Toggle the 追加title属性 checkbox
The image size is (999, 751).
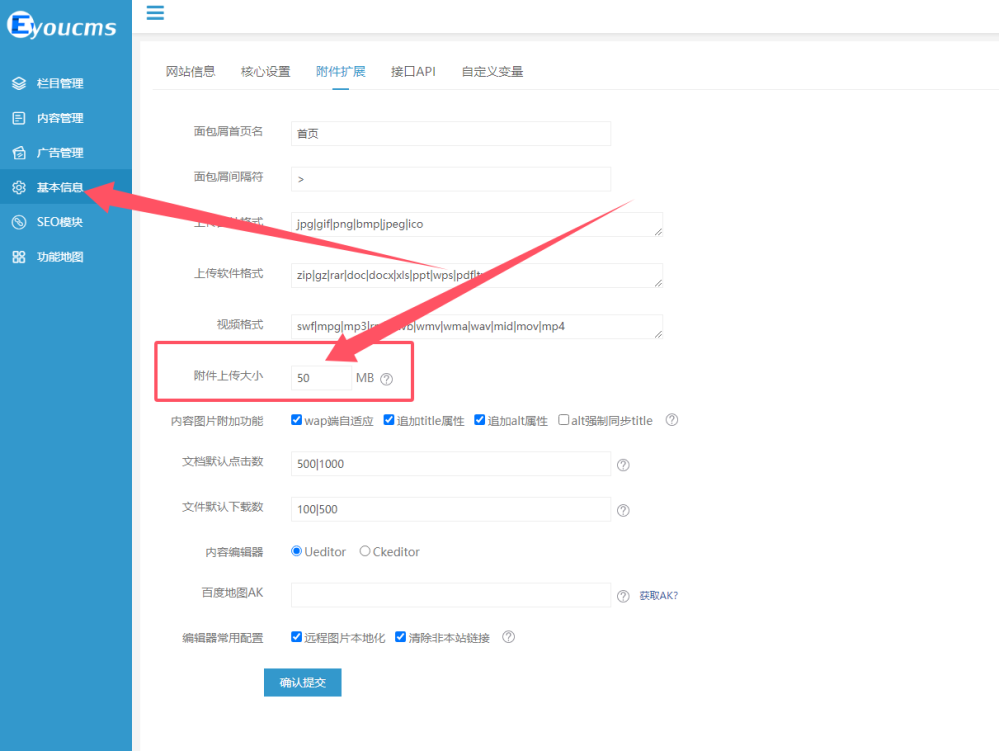pos(389,420)
